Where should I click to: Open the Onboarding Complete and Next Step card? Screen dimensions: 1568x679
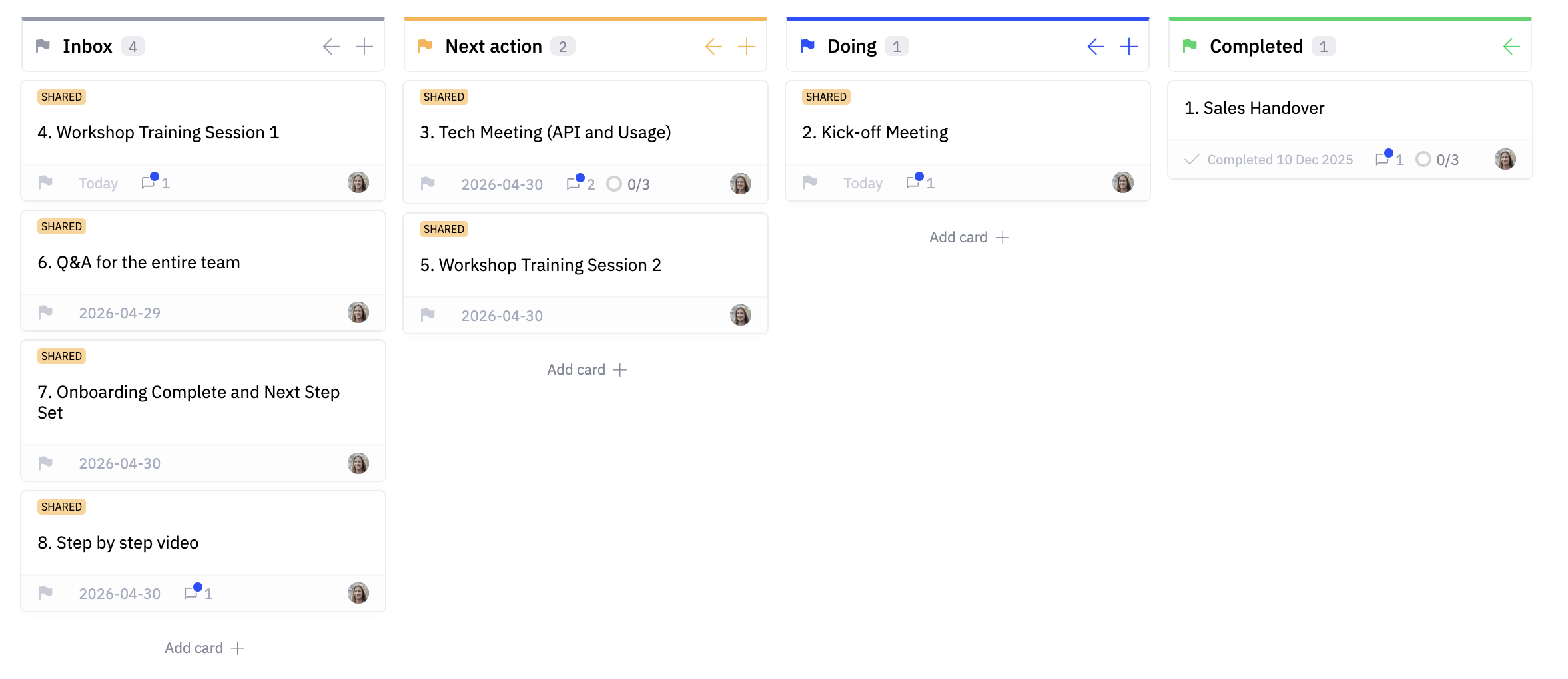click(189, 402)
